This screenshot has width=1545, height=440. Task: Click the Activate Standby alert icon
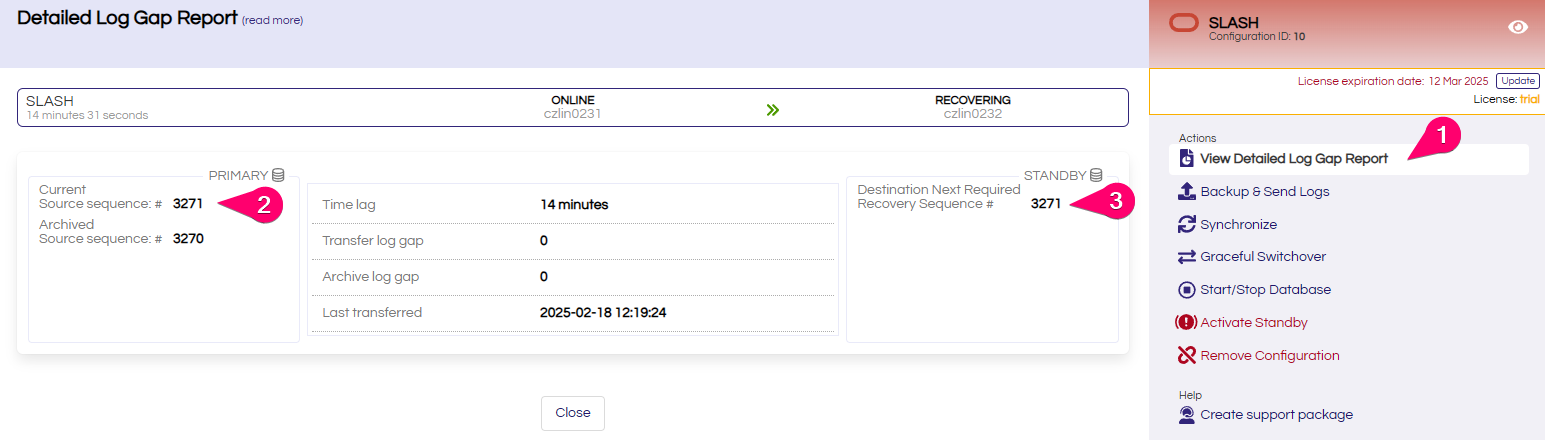1186,323
